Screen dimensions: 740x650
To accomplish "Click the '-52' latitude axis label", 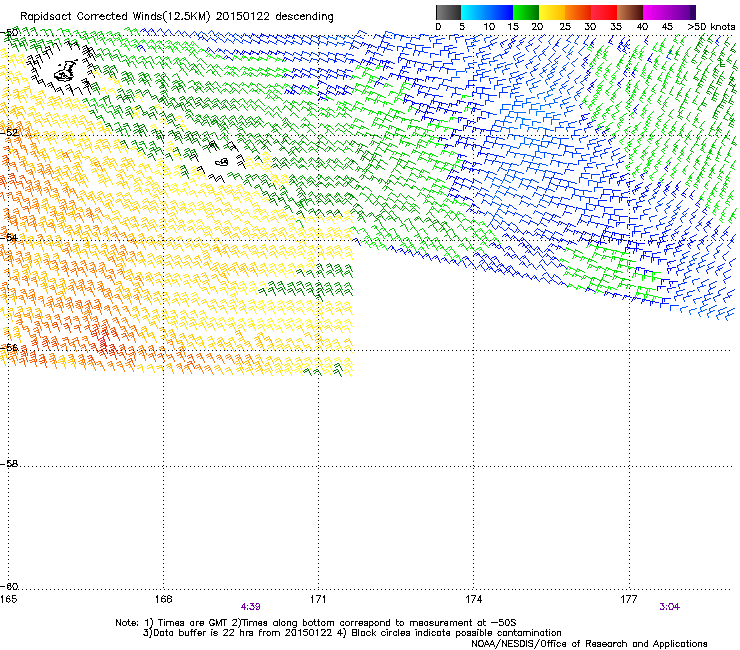I will click(9, 133).
